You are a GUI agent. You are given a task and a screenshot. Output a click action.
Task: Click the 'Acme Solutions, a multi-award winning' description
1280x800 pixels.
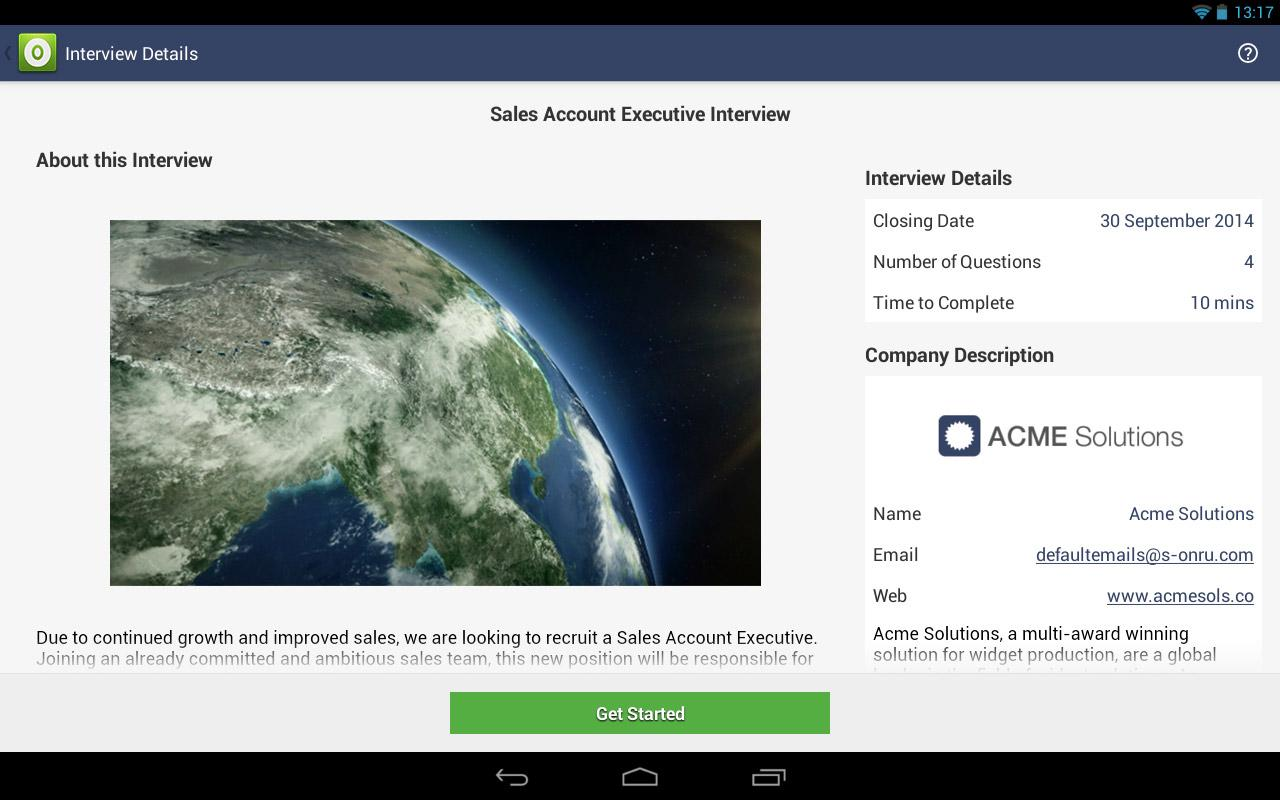click(x=1045, y=646)
